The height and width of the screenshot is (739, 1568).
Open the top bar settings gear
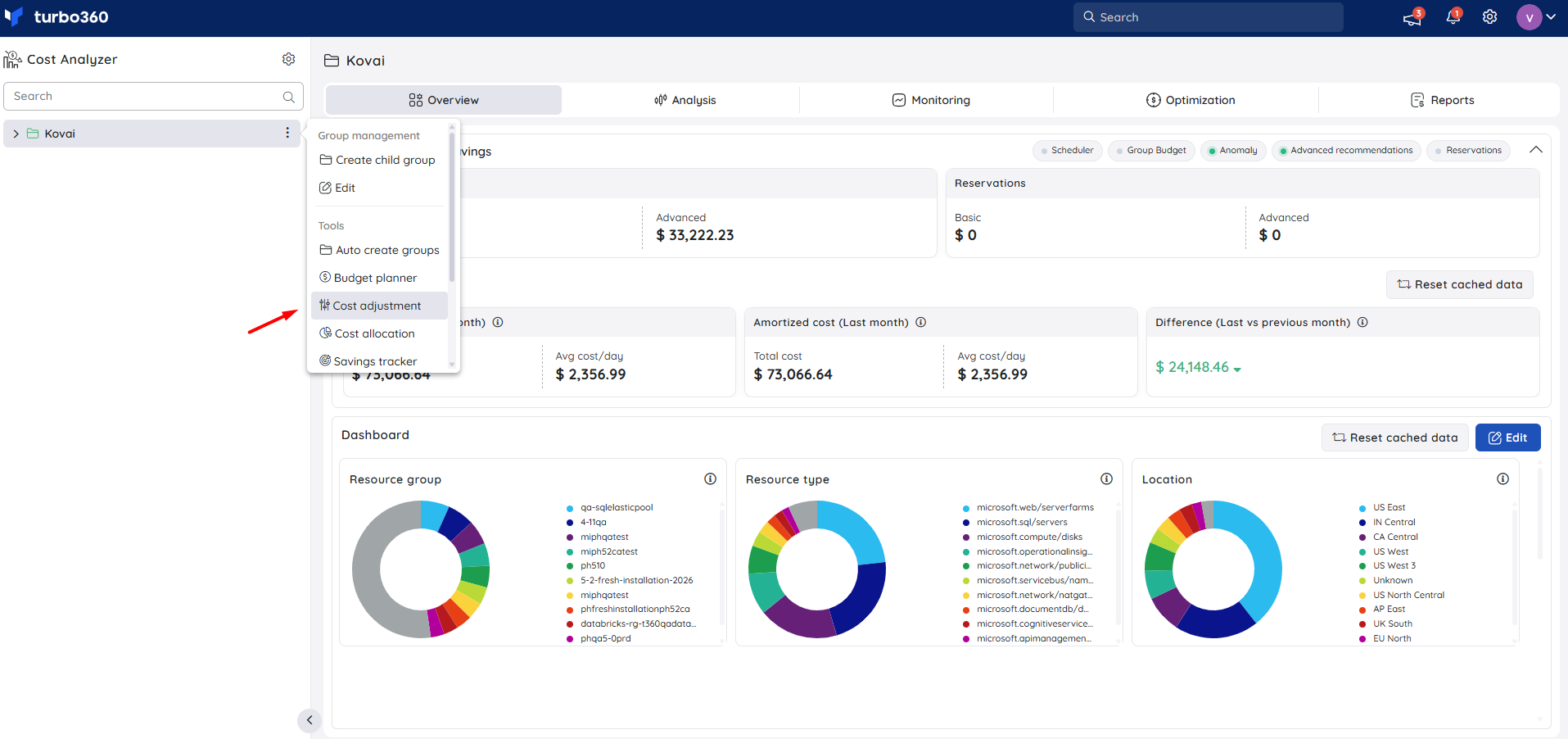coord(1489,17)
